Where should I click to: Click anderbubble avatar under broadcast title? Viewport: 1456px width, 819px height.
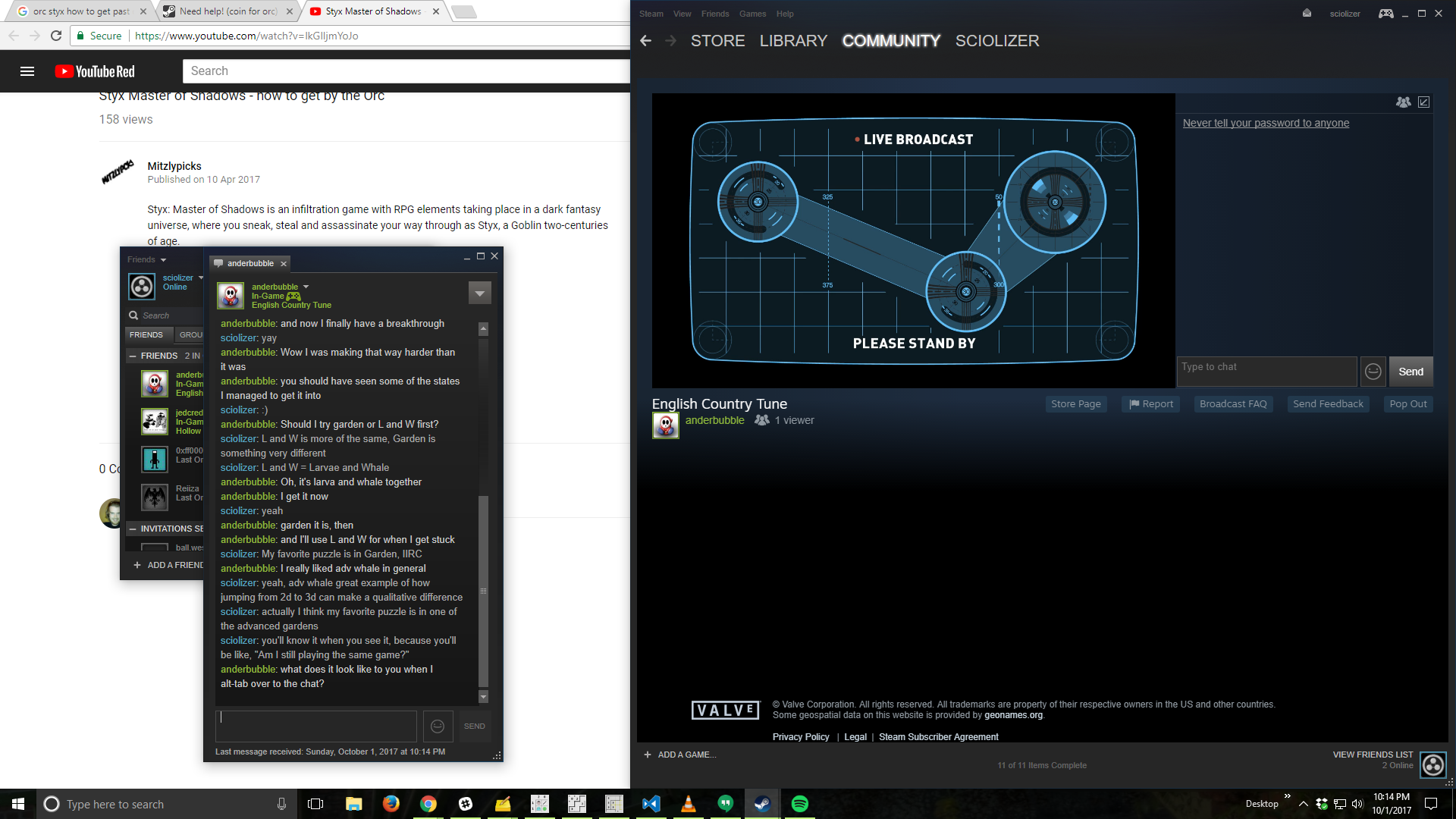(x=666, y=425)
